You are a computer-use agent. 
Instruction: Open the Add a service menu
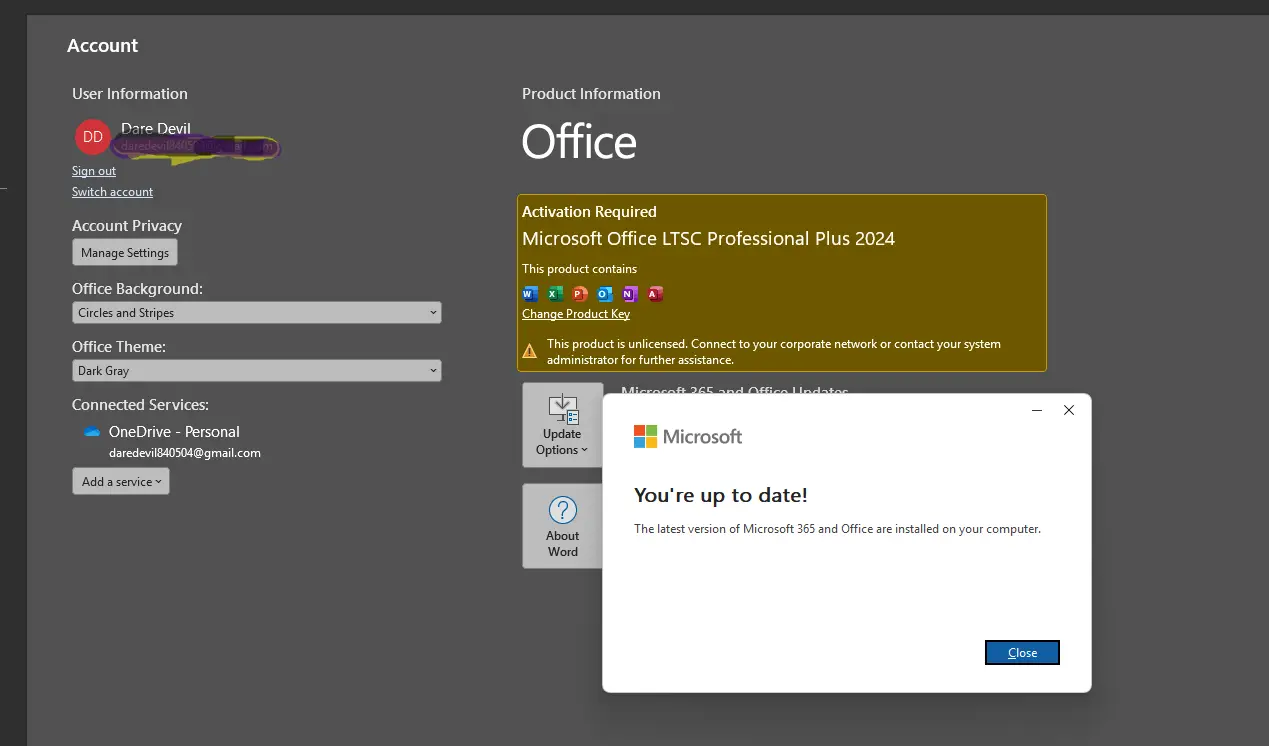pyautogui.click(x=121, y=482)
